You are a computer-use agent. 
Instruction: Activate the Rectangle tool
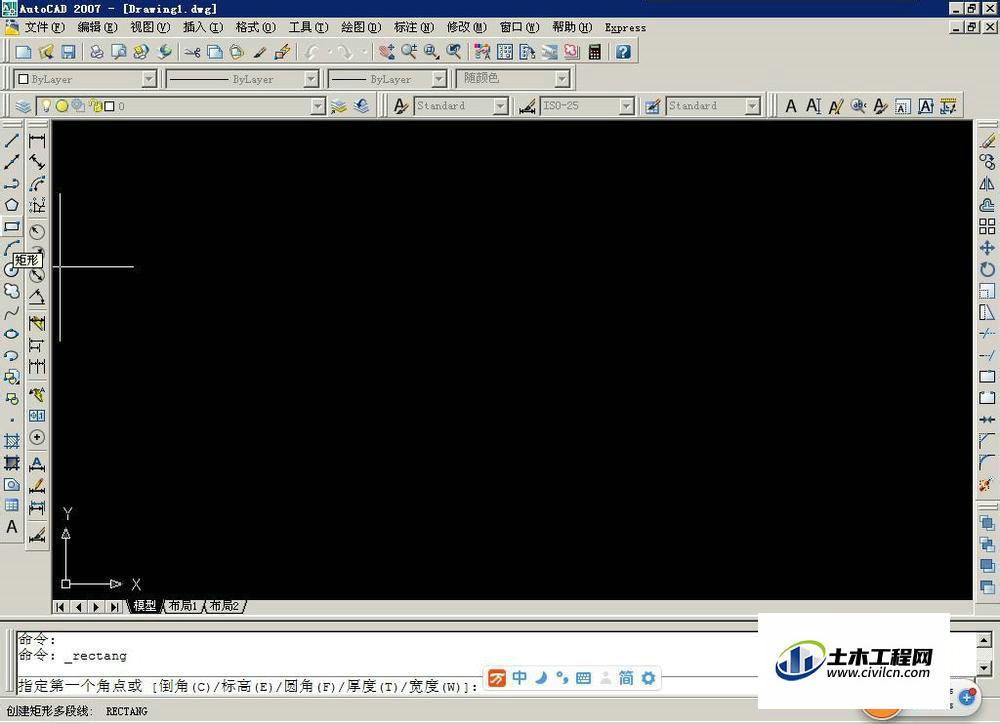coord(11,226)
